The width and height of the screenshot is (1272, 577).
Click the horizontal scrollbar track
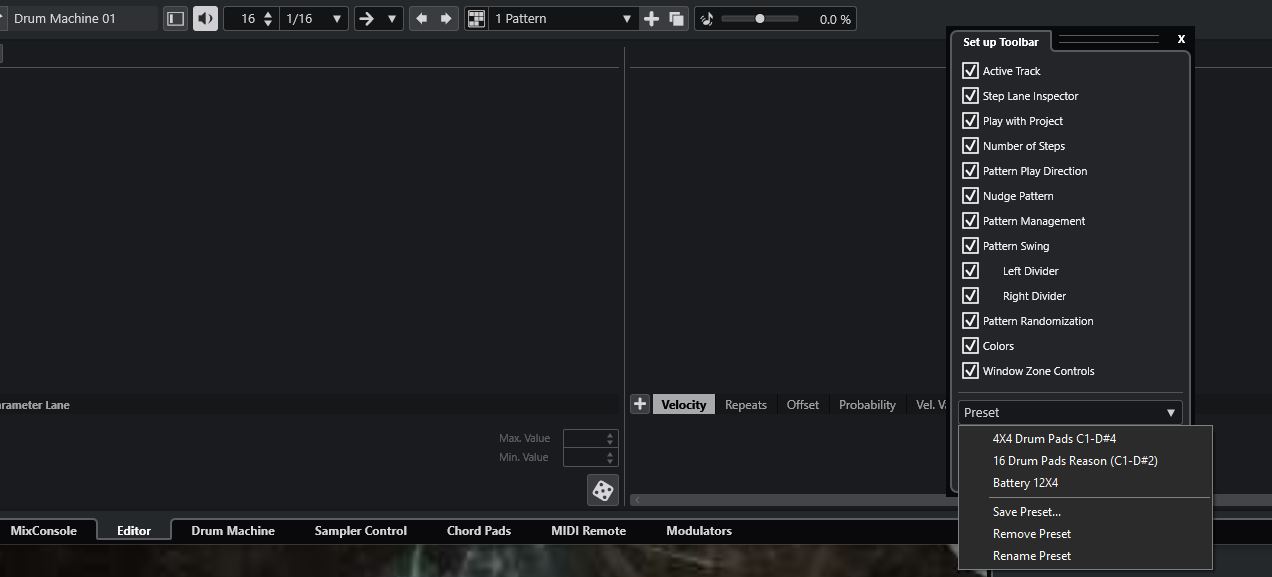789,499
